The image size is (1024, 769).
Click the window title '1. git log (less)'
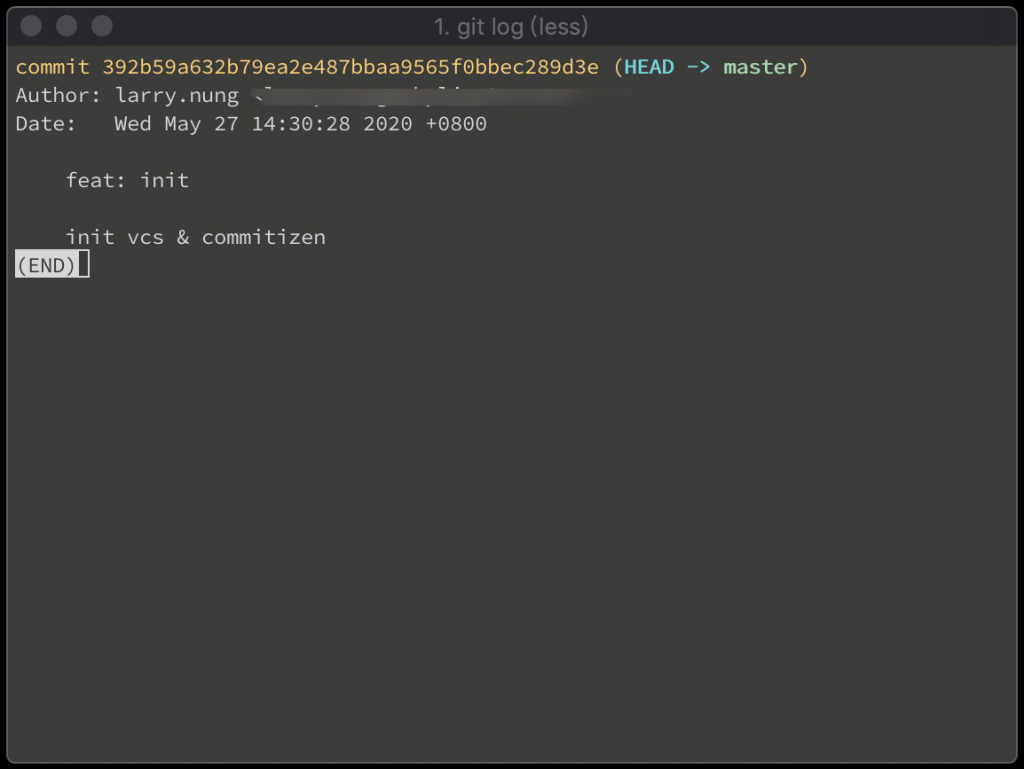point(511,27)
